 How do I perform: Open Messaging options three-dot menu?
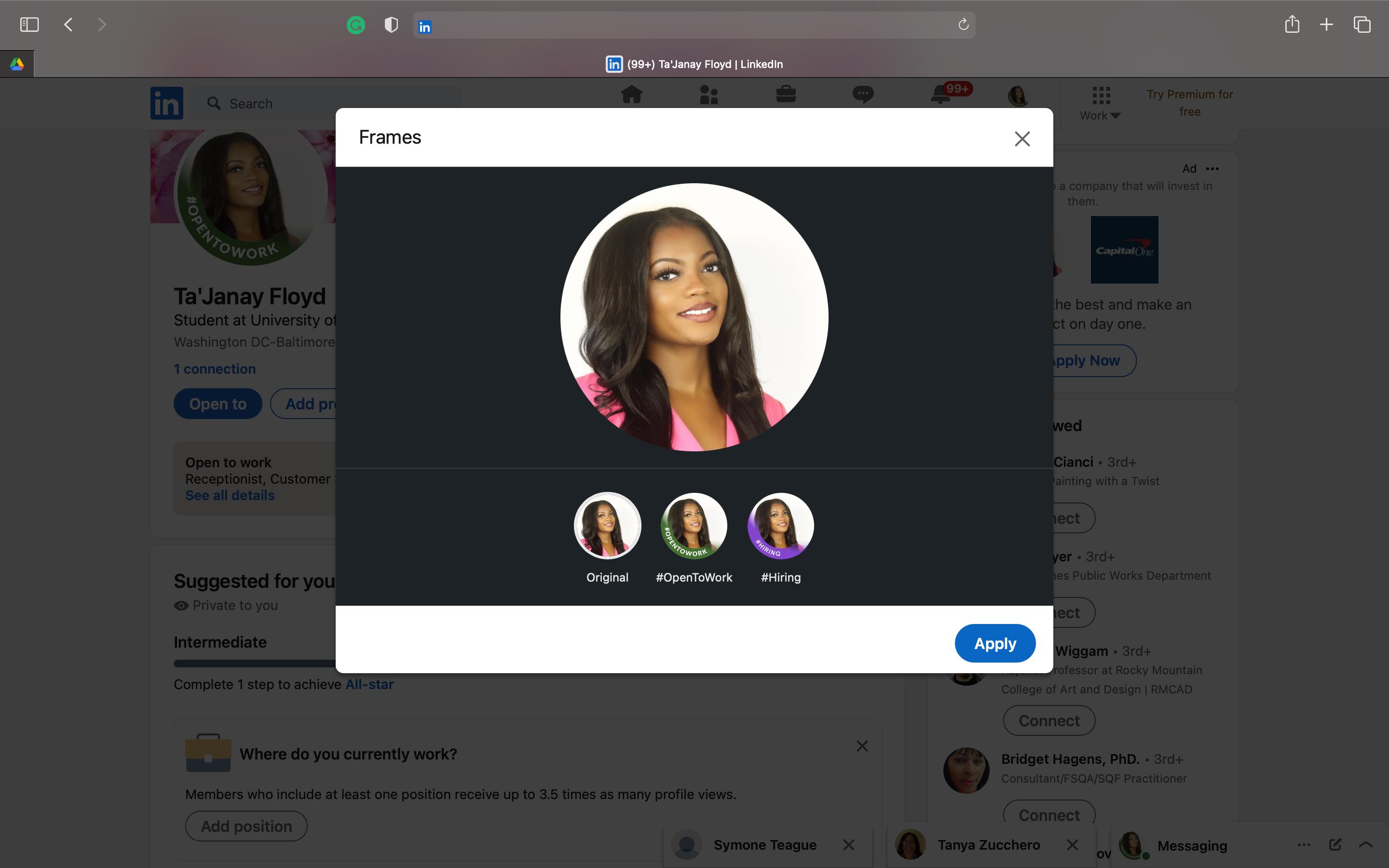1304,844
